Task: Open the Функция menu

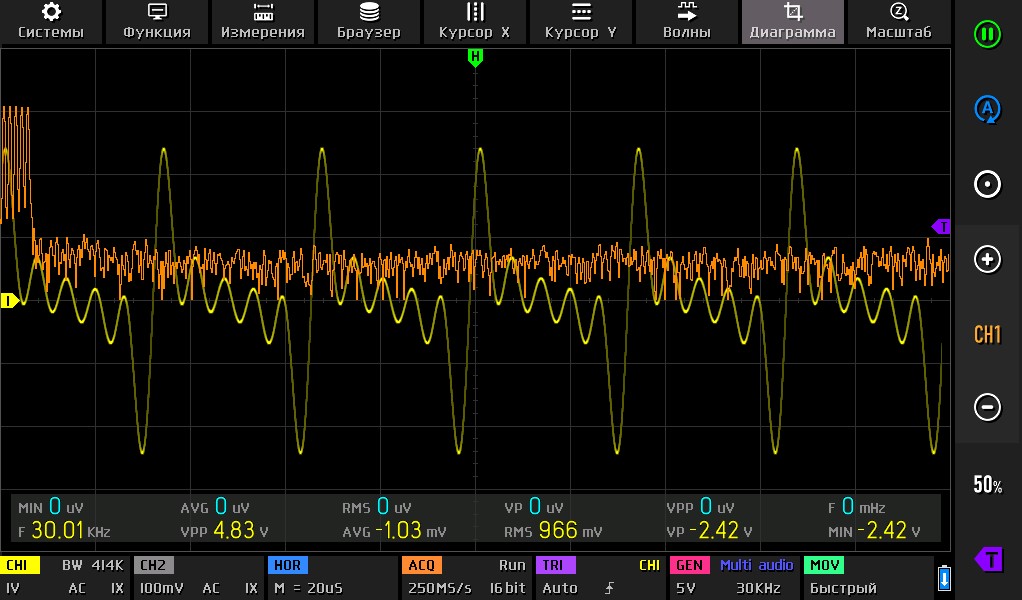Action: 157,21
